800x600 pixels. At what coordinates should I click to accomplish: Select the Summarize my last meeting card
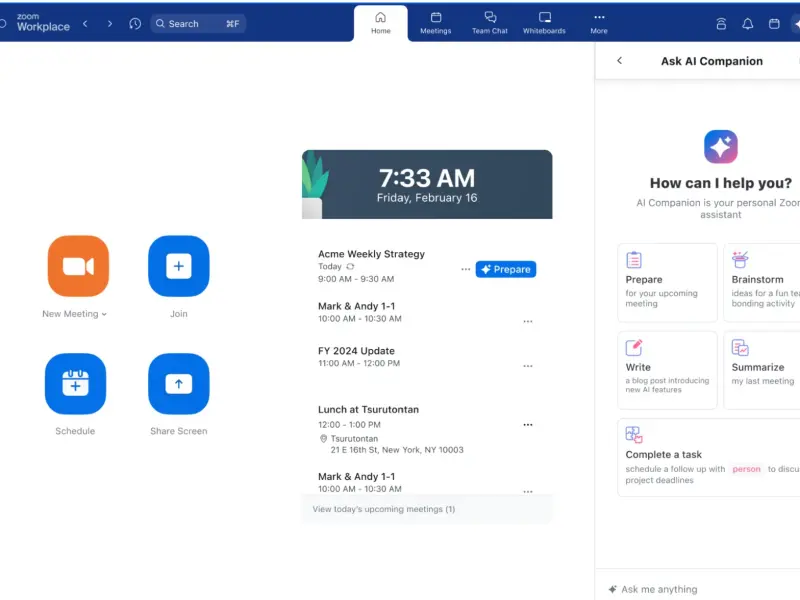click(x=762, y=370)
